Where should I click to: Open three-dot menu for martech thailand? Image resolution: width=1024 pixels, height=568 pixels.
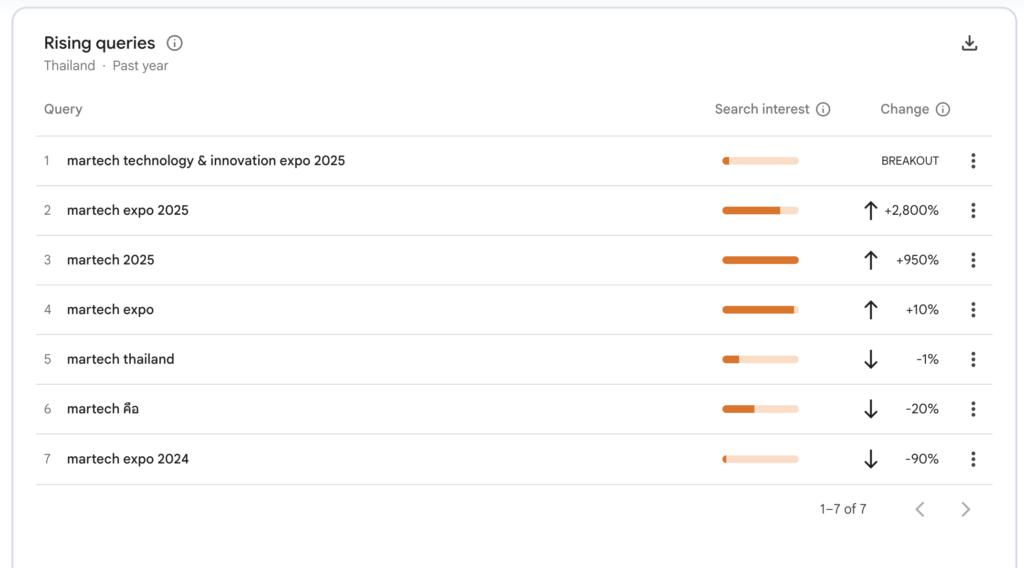[x=973, y=359]
